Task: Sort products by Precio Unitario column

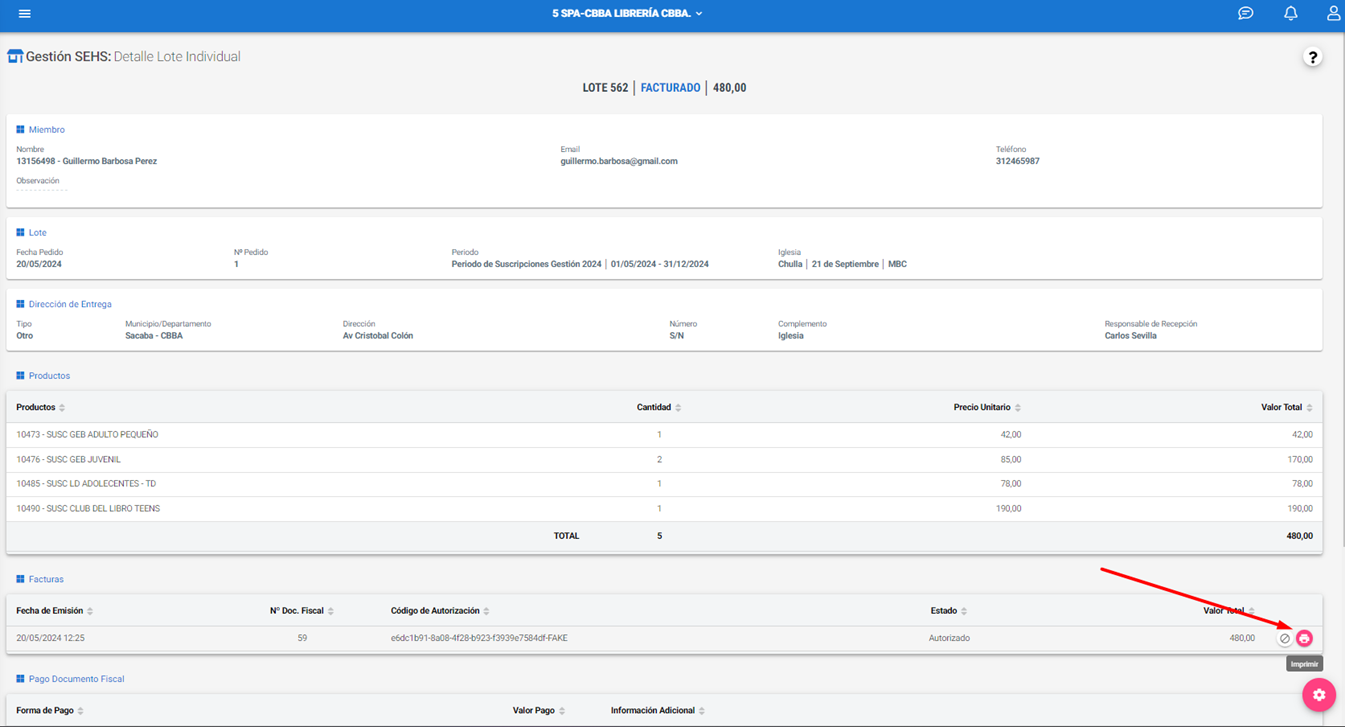Action: point(987,408)
